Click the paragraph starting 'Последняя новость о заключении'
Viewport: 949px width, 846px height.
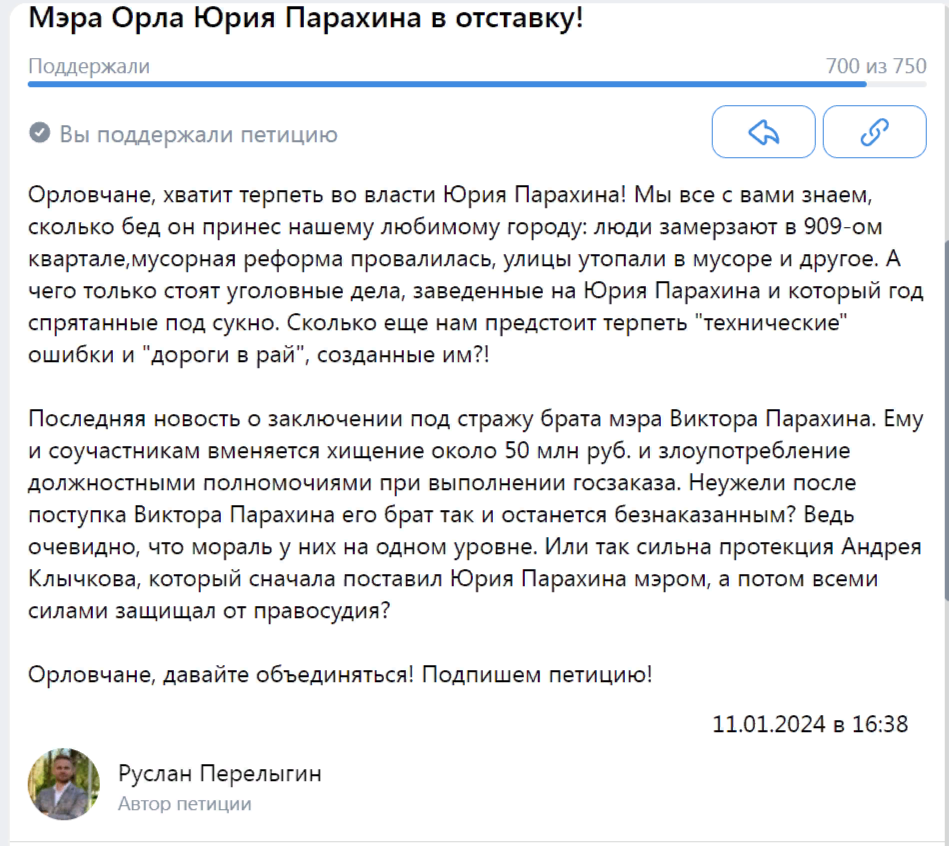pos(476,514)
